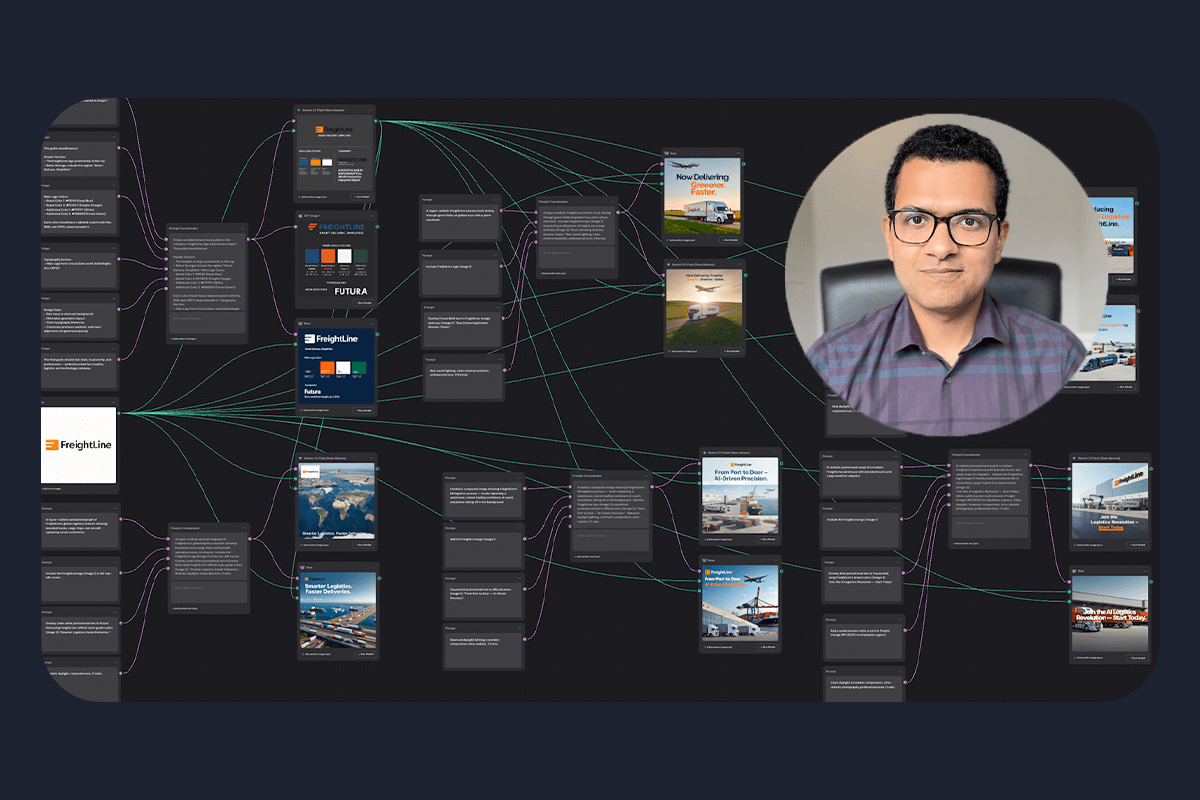This screenshot has width=1200, height=800.
Task: Run Model on navy FreightLine Flux node
Action: [361, 410]
